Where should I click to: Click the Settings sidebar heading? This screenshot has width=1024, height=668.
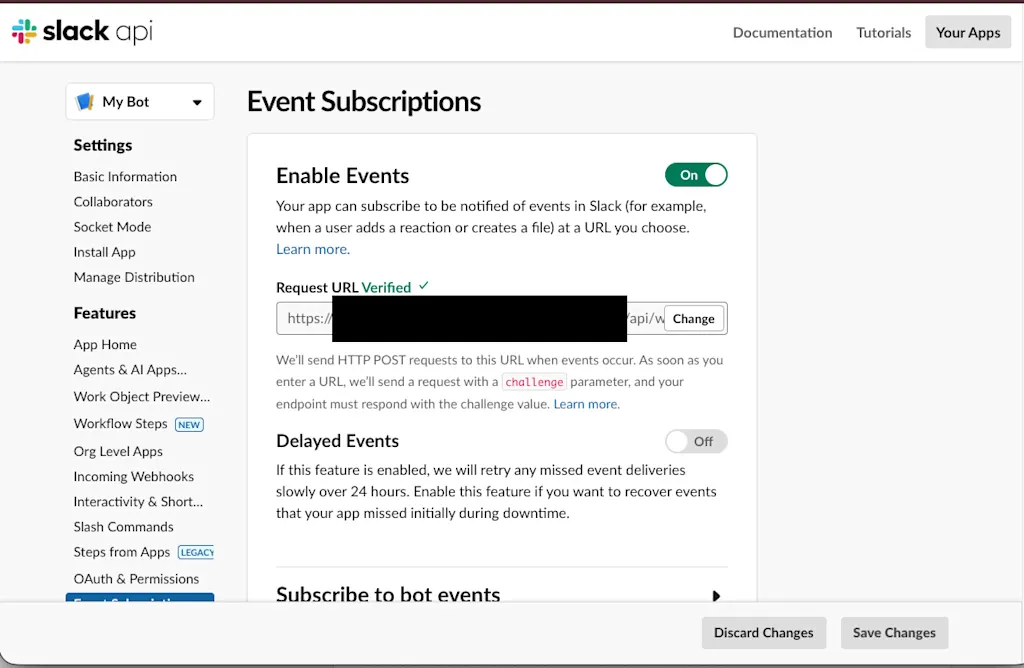click(x=103, y=146)
